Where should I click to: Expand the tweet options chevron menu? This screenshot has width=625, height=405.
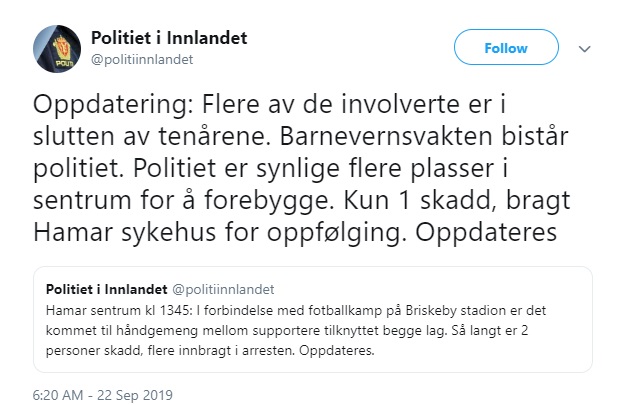coord(585,48)
